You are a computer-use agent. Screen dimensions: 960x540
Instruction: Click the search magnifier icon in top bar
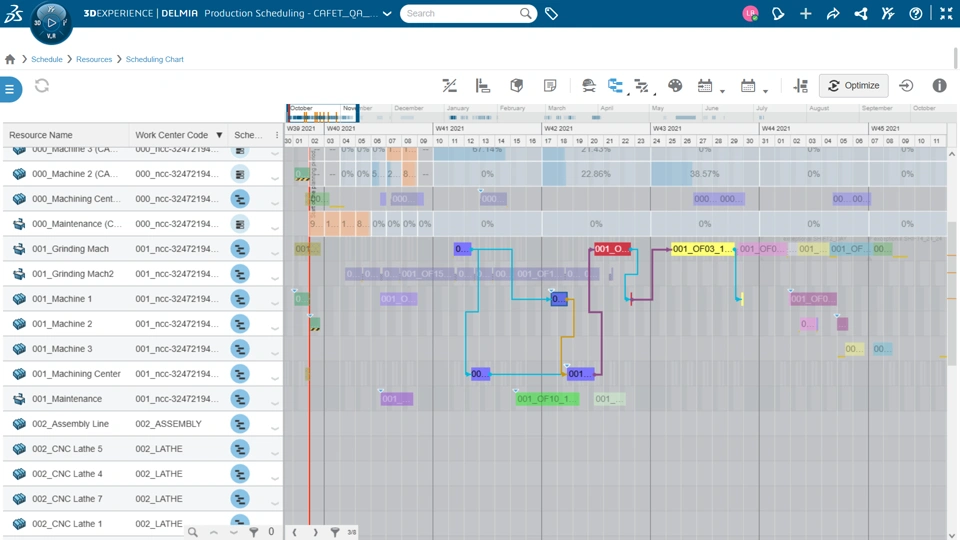coord(525,13)
